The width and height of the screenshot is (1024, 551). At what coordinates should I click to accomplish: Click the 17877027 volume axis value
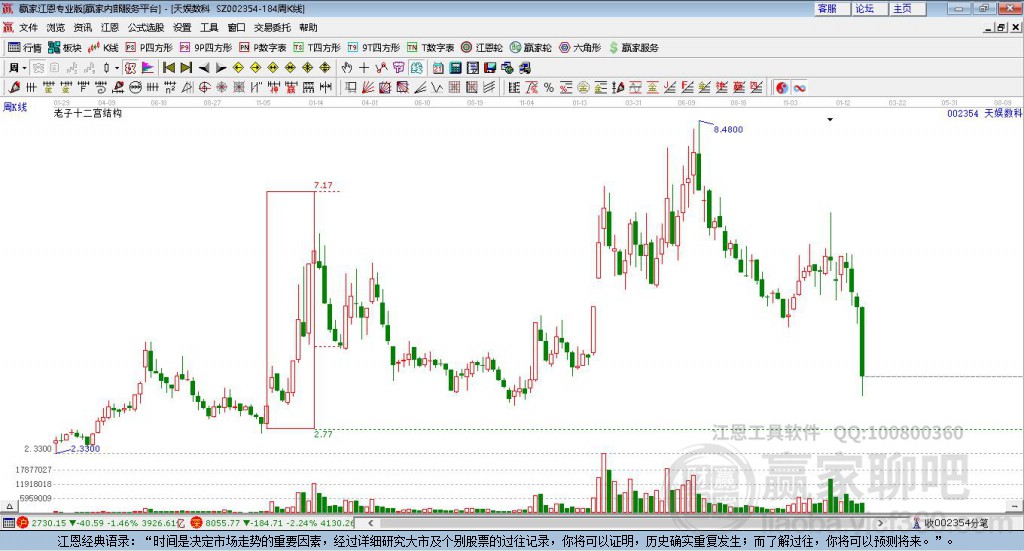[33, 469]
